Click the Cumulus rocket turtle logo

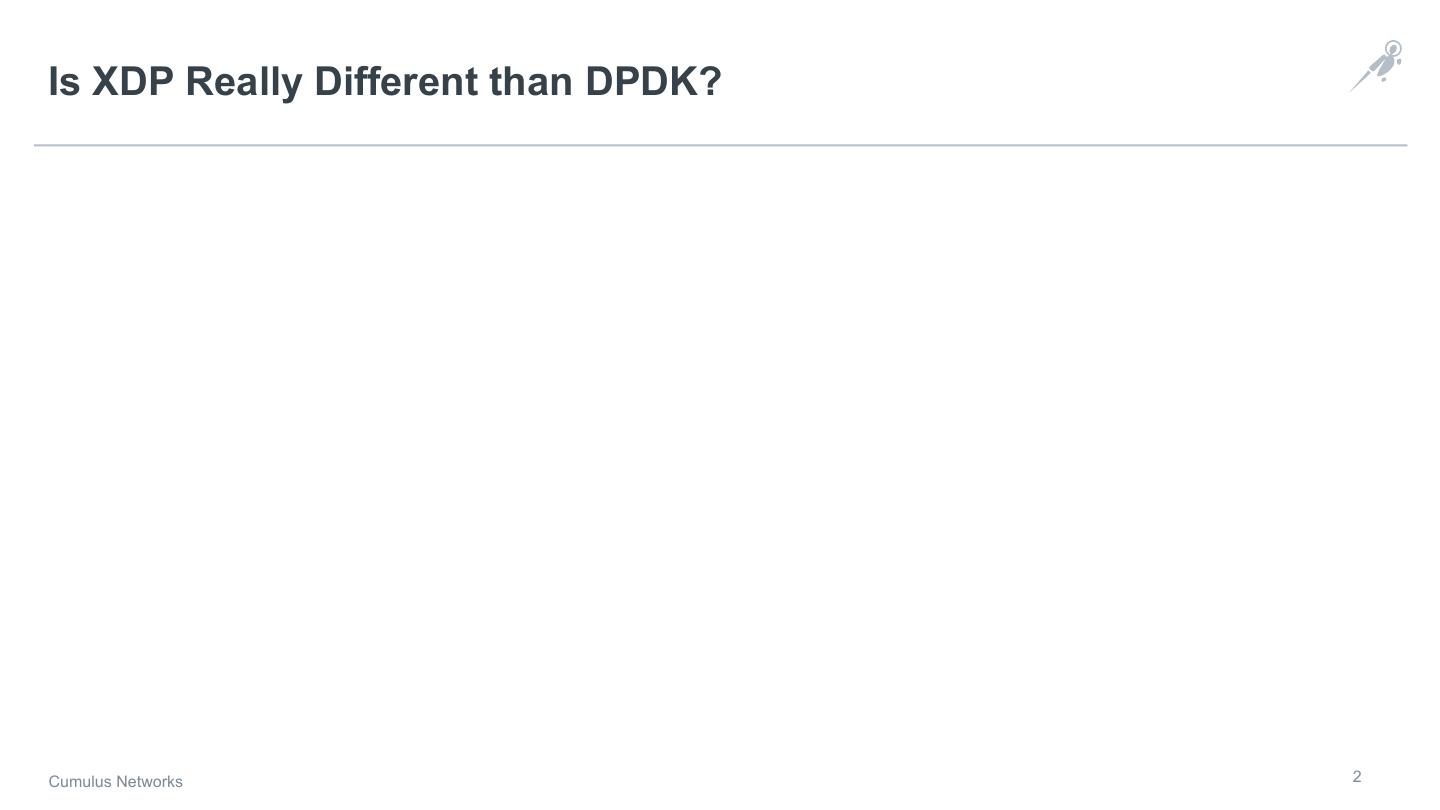pyautogui.click(x=1380, y=66)
